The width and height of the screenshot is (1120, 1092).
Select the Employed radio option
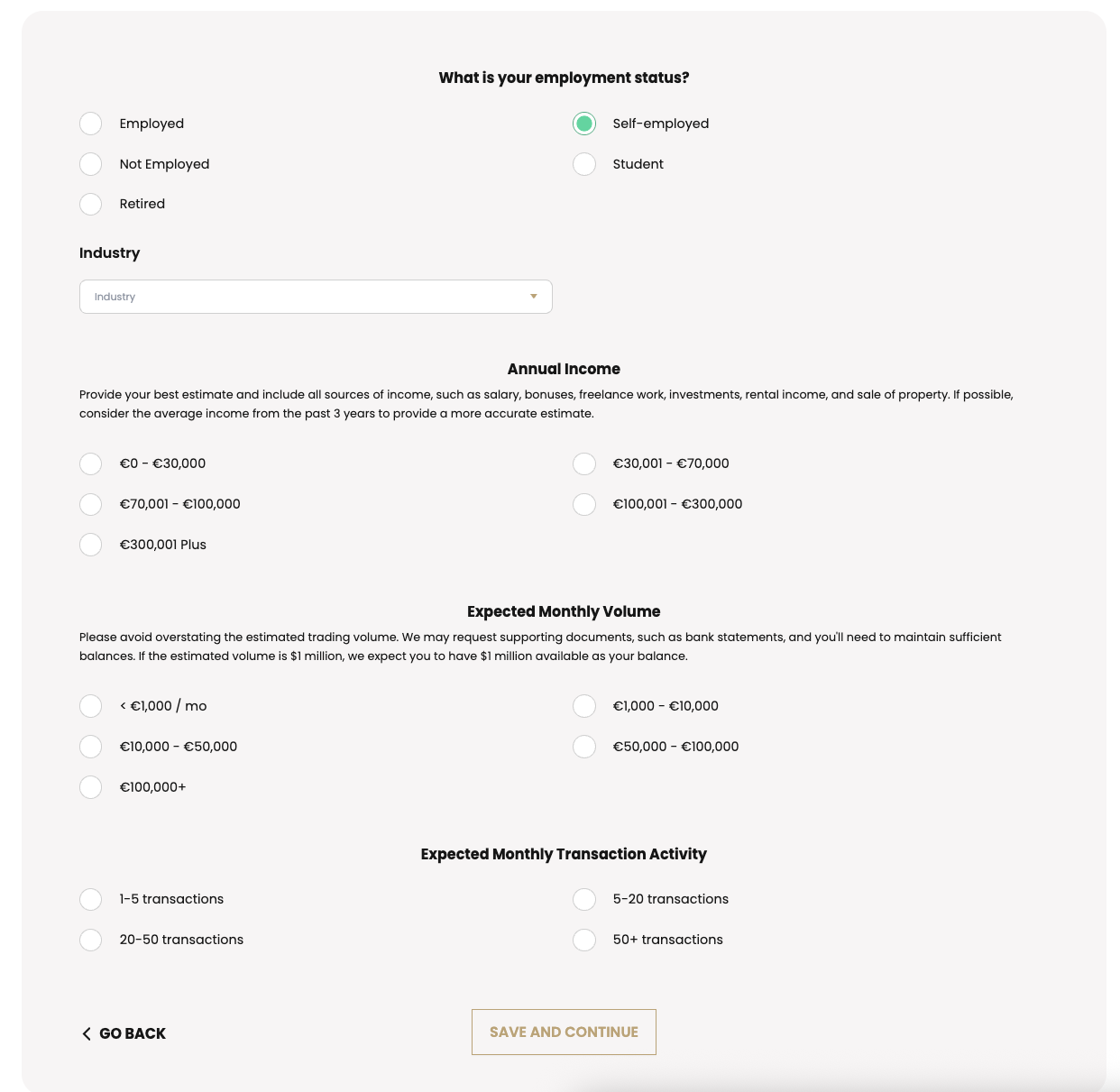(91, 124)
